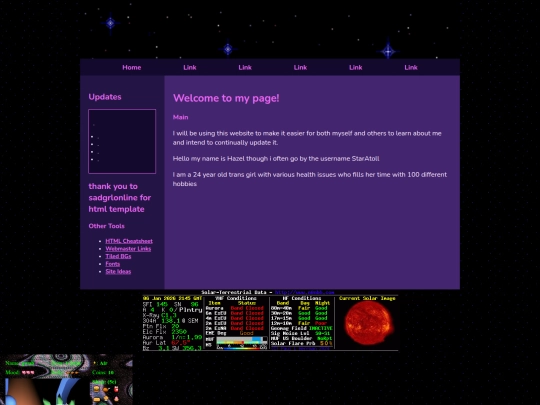540x405 pixels.
Task: Click inside the Updates list box
Action: point(122,141)
